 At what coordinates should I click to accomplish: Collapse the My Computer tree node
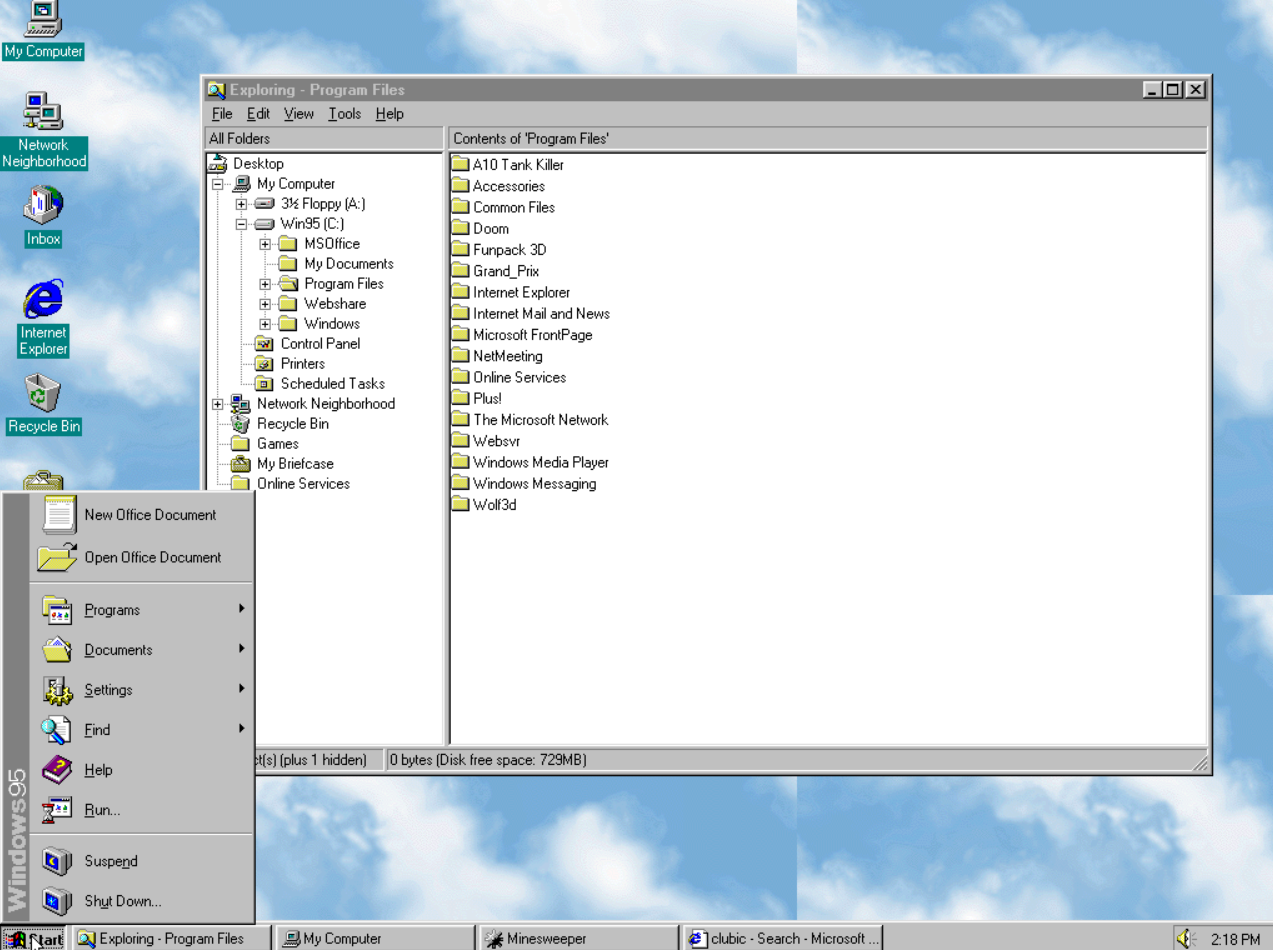click(x=216, y=183)
